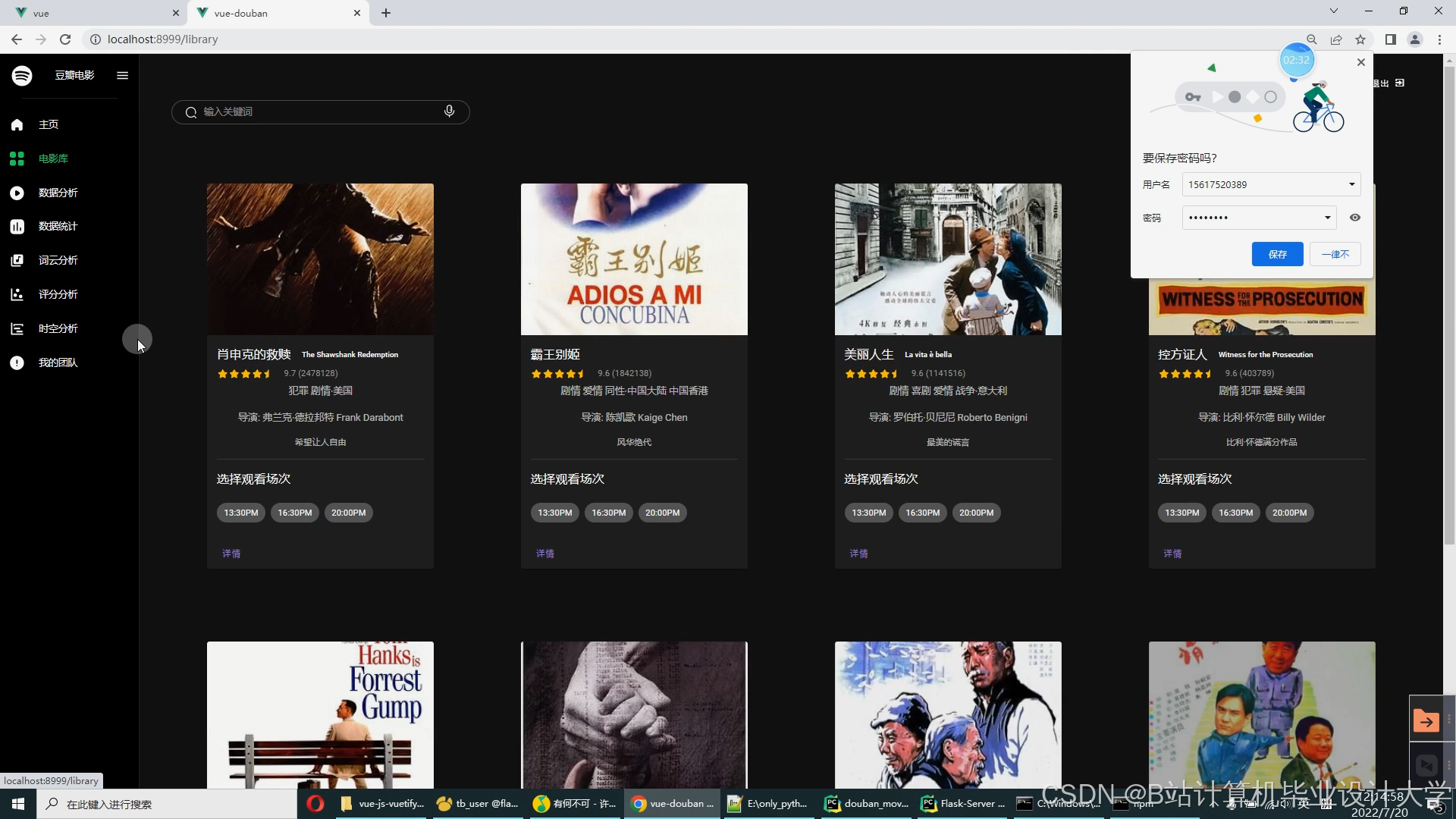The height and width of the screenshot is (819, 1456).
Task: Open 详情 link for 霸王别姬
Action: click(x=544, y=554)
